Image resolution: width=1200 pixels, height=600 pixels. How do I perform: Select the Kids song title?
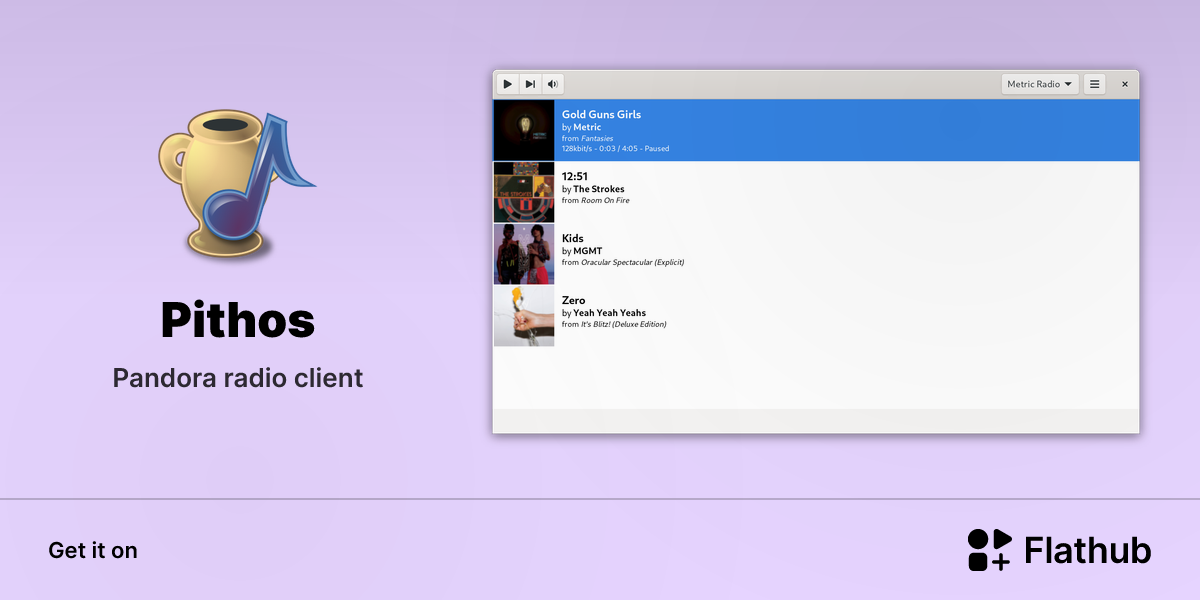(573, 238)
